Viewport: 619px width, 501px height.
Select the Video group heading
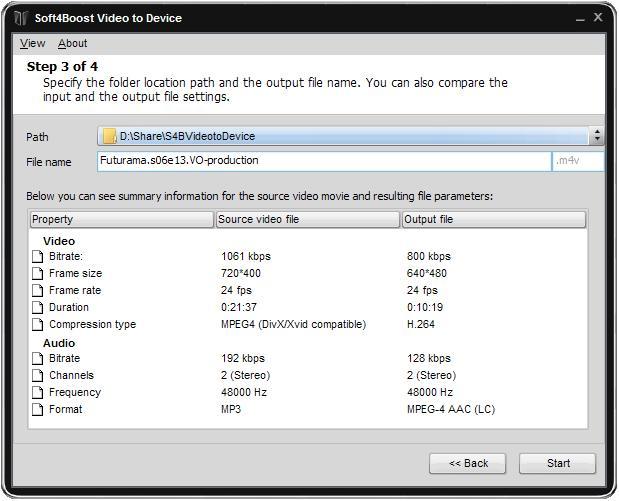tap(59, 241)
